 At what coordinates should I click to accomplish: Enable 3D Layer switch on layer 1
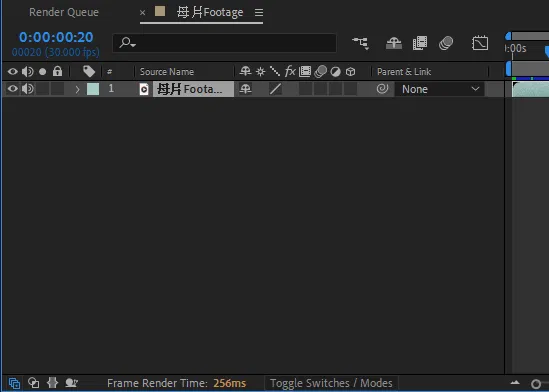[x=350, y=89]
